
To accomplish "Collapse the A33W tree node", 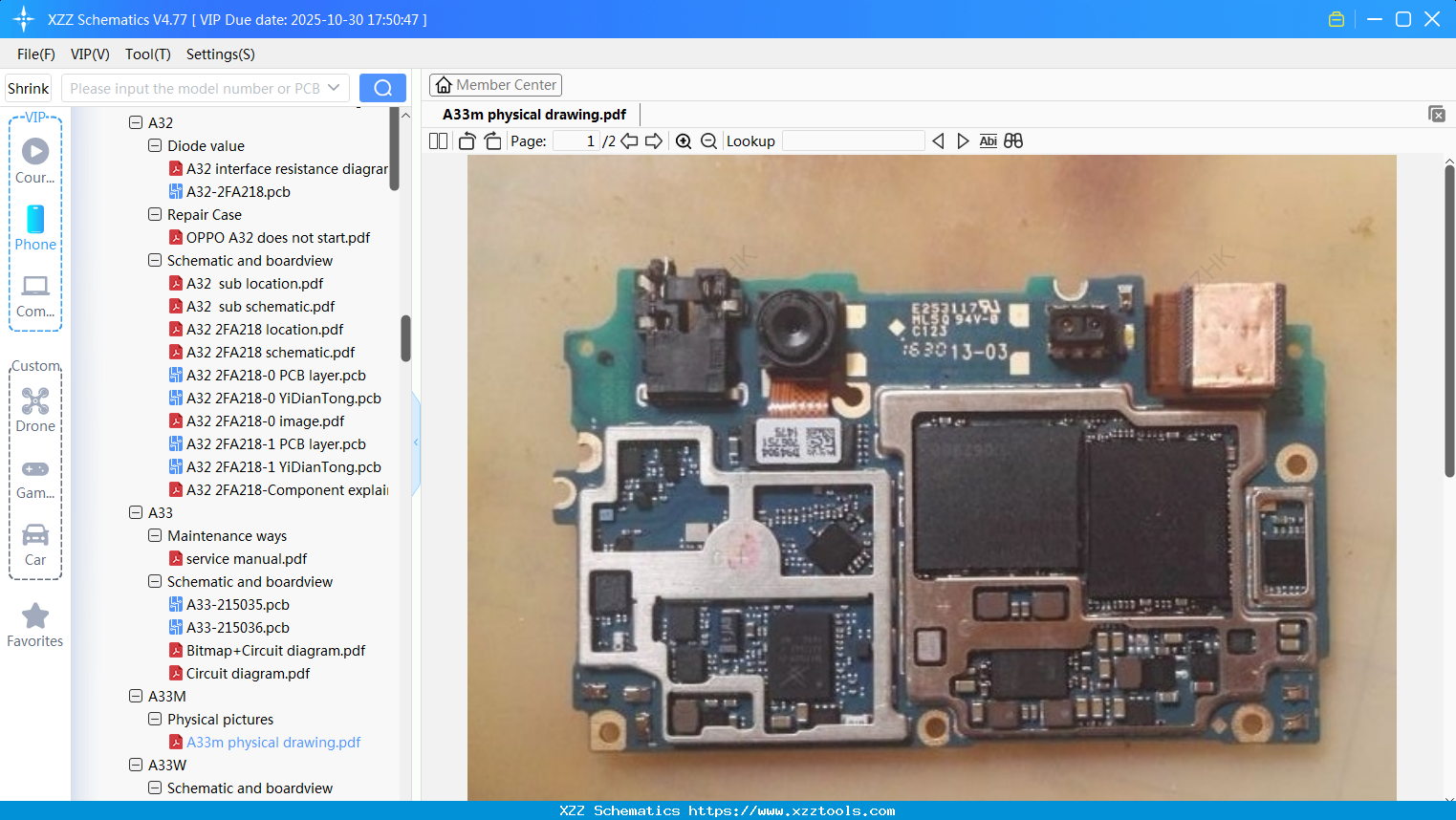I will [x=136, y=765].
